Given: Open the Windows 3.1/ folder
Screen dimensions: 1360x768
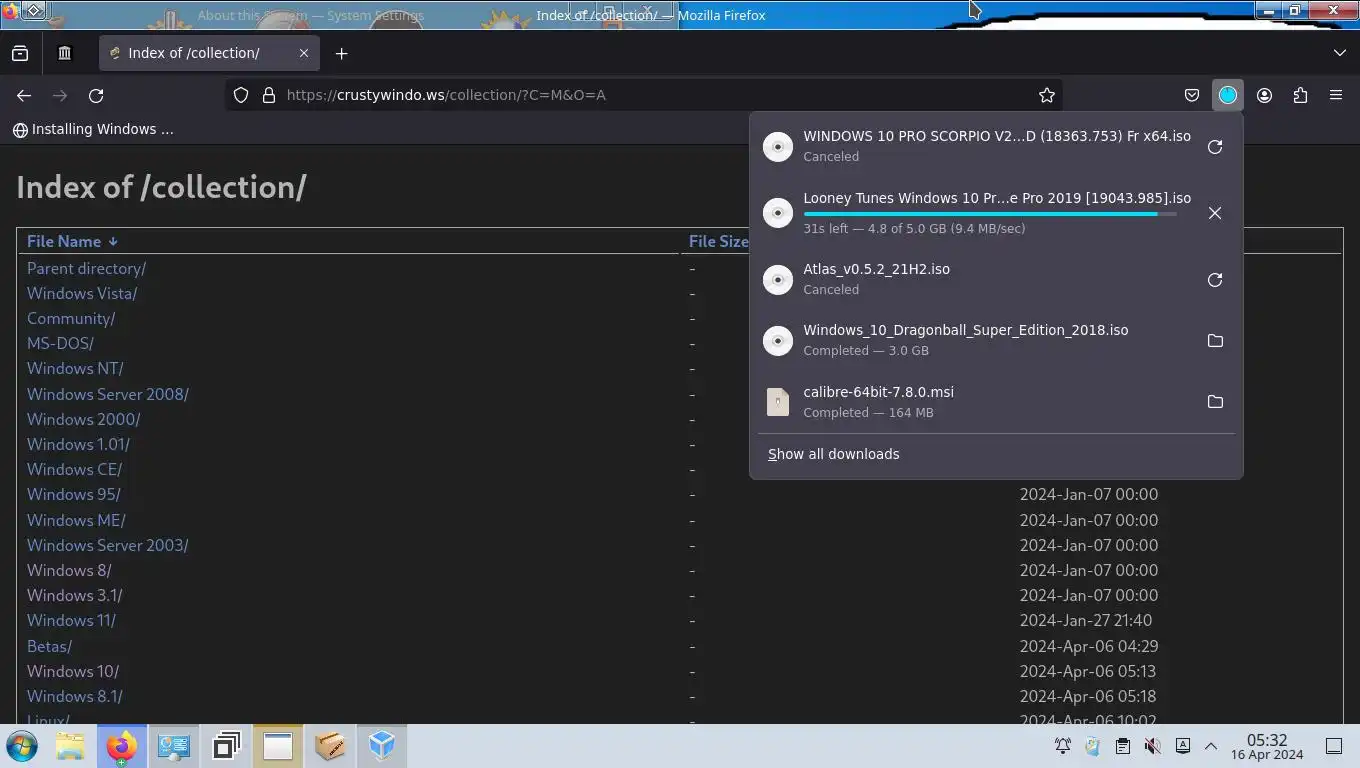Looking at the screenshot, I should click(75, 595).
